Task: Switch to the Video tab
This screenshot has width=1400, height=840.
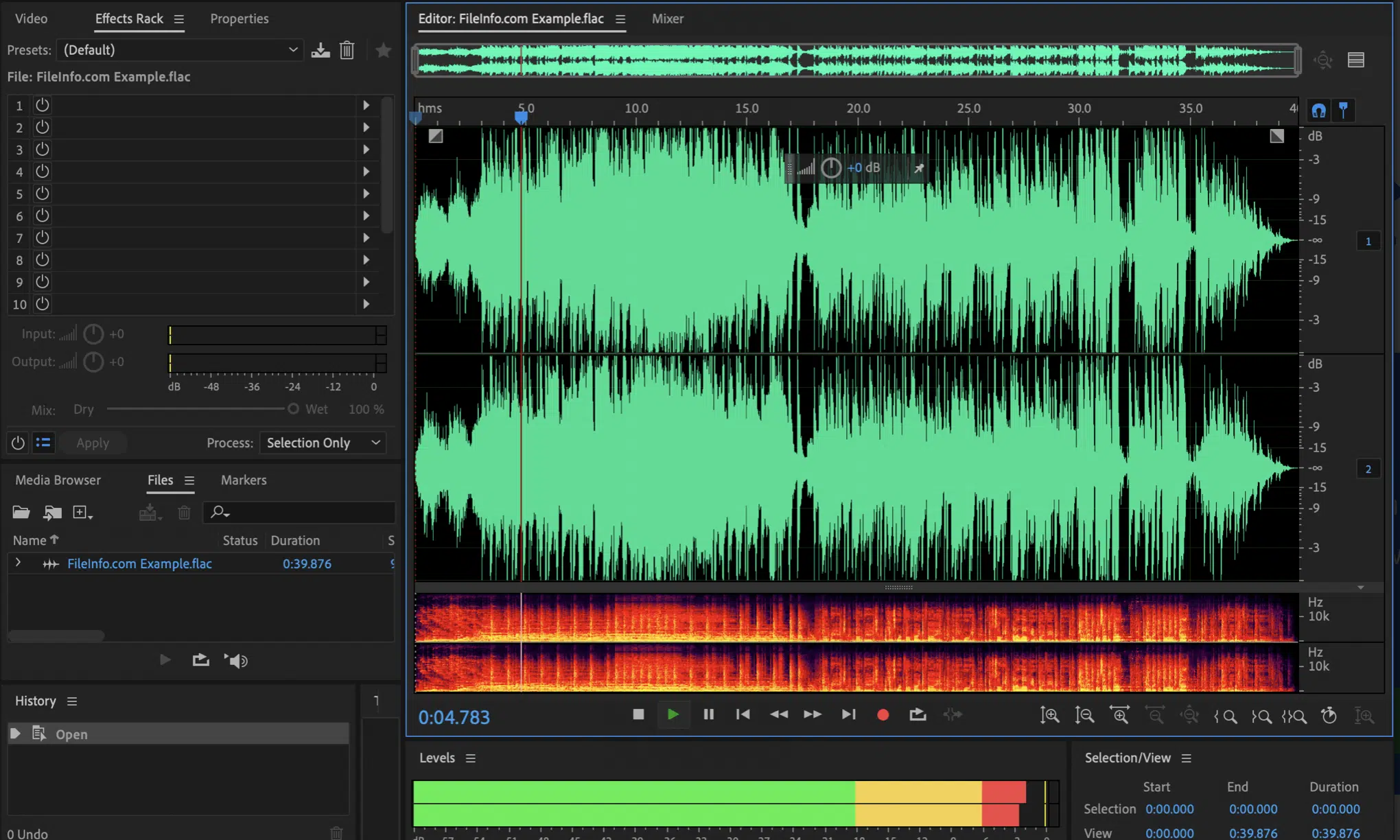Action: click(30, 18)
